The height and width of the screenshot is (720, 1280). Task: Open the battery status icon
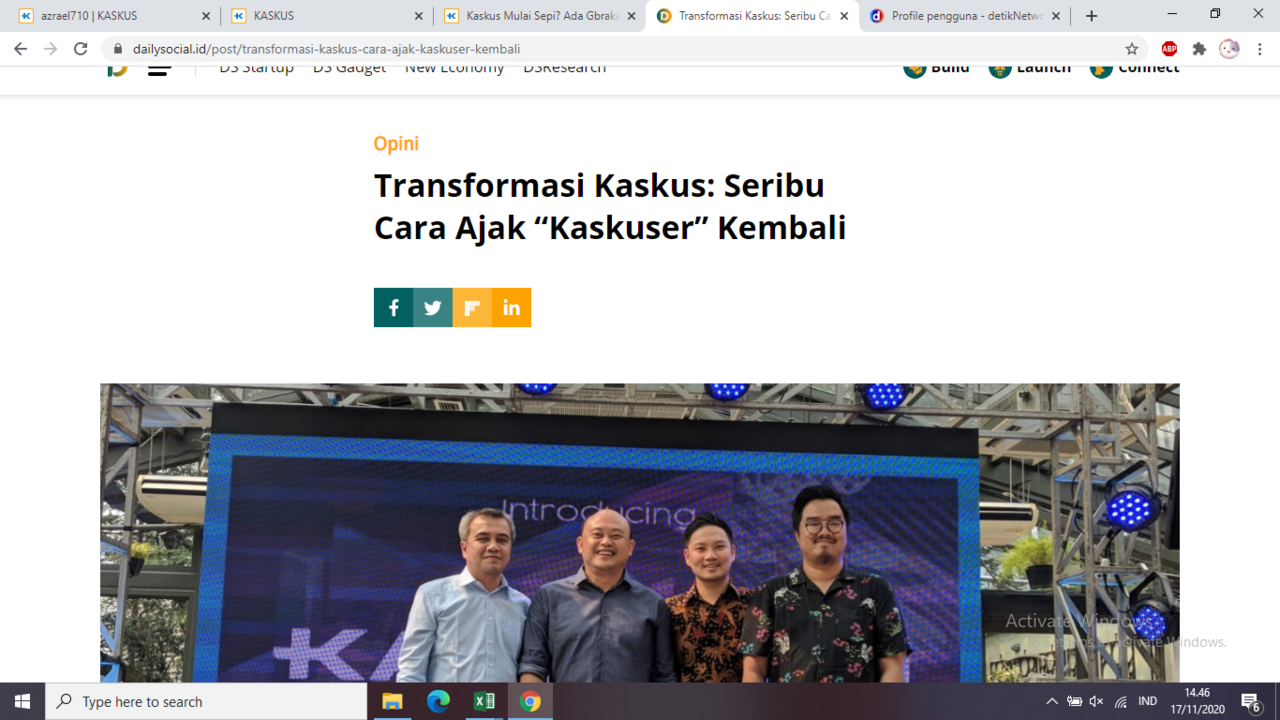click(1074, 701)
